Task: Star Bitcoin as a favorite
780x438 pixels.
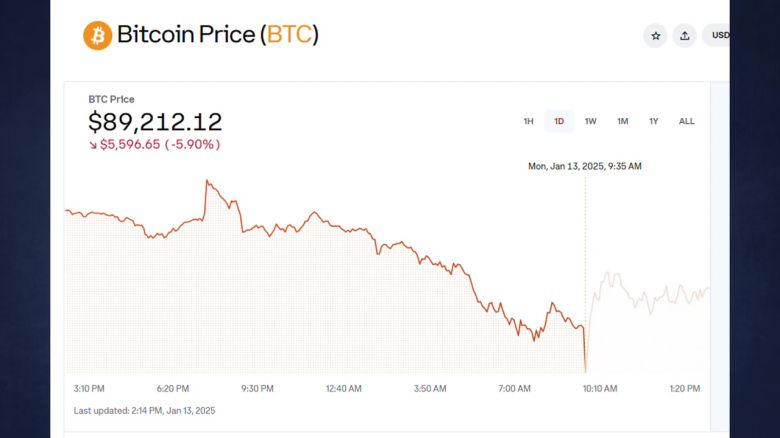Action: coord(656,36)
